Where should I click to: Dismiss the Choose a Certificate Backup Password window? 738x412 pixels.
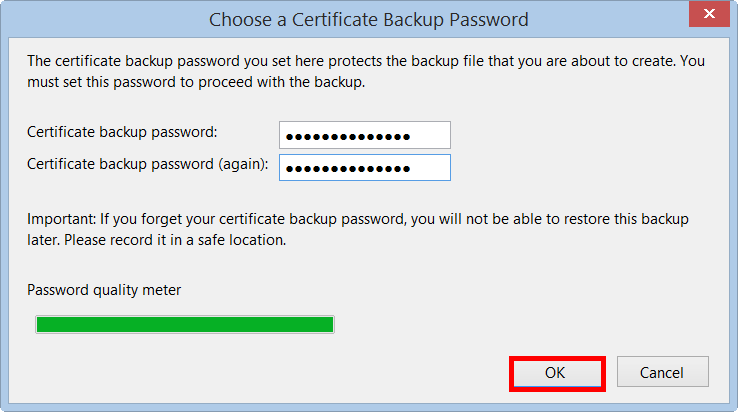click(709, 18)
